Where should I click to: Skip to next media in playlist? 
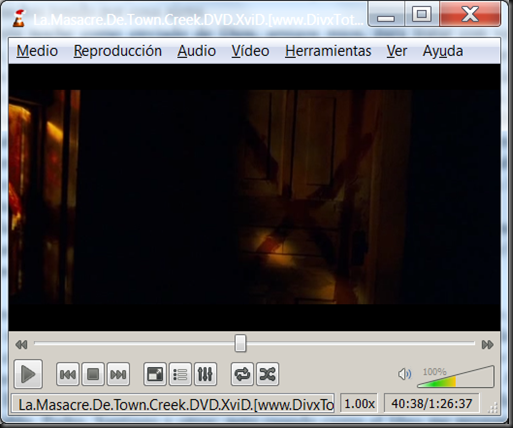(118, 374)
